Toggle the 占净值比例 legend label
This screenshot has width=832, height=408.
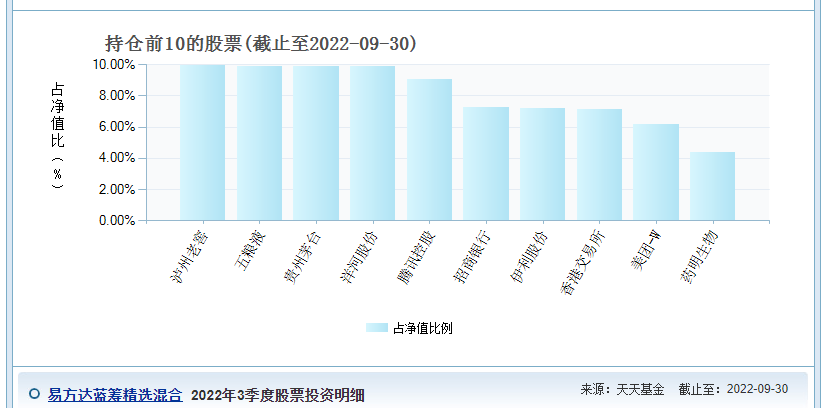tap(422, 328)
